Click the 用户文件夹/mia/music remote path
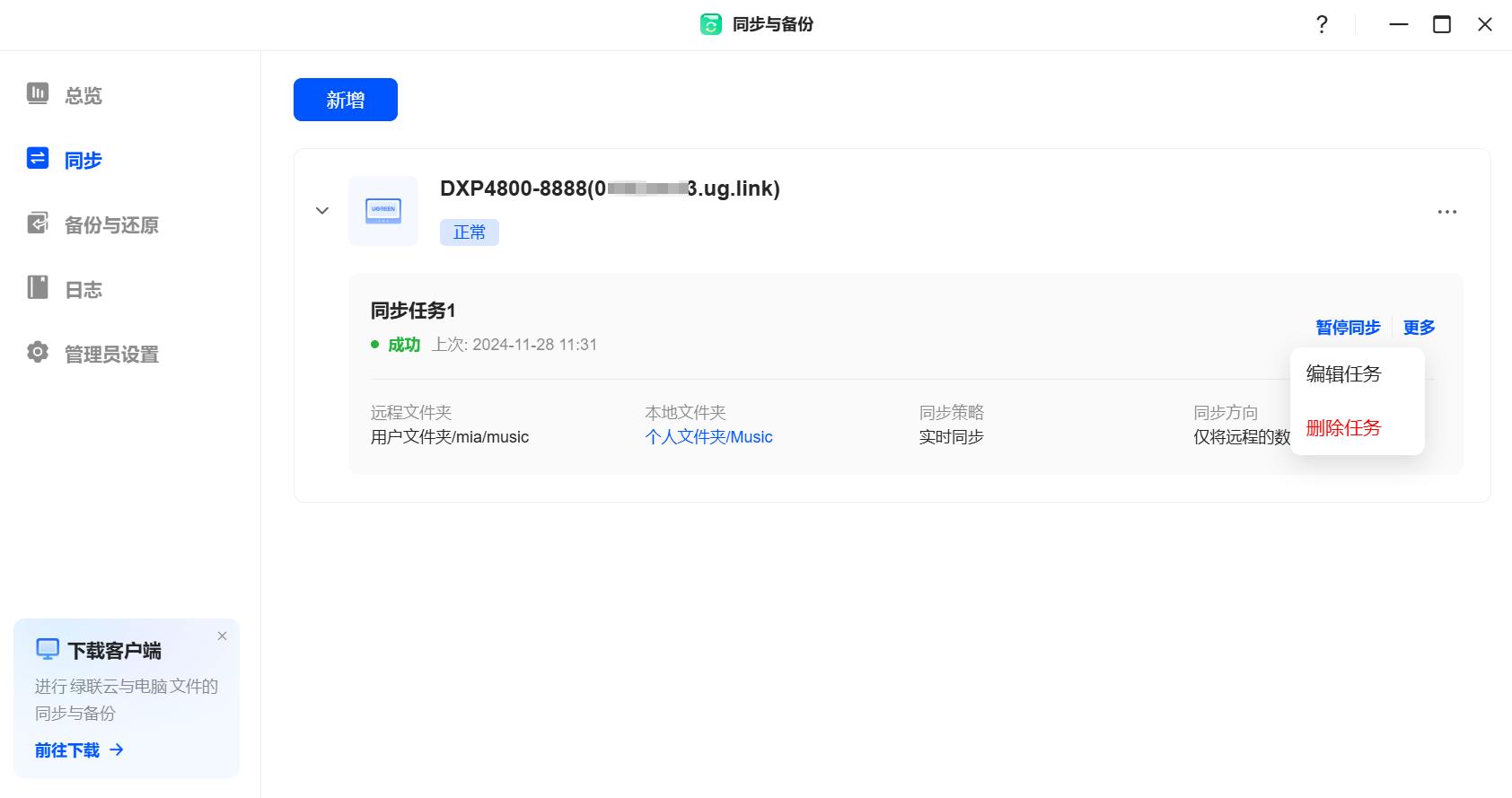This screenshot has width=1512, height=798. click(x=450, y=437)
